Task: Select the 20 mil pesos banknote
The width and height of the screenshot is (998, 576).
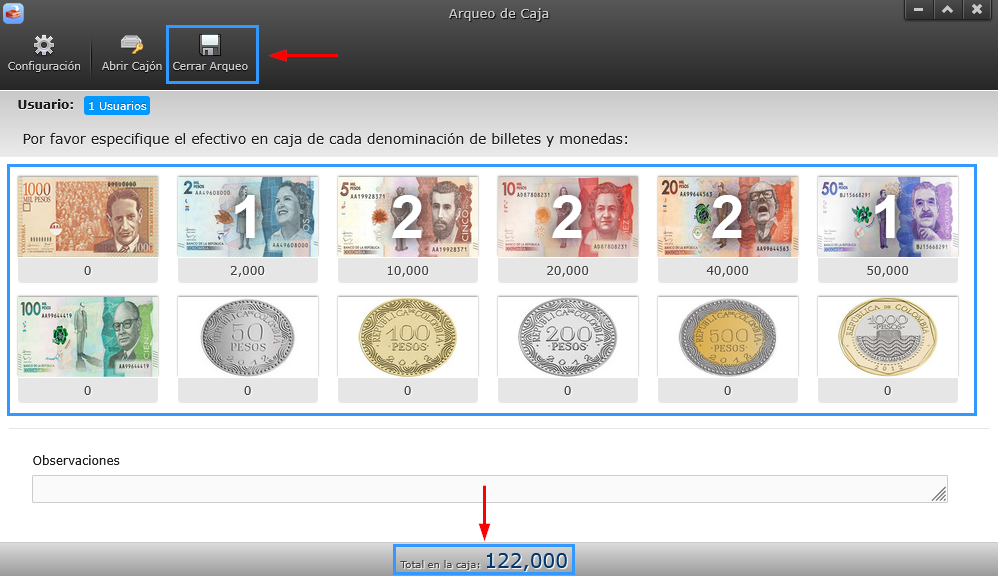Action: pos(727,216)
